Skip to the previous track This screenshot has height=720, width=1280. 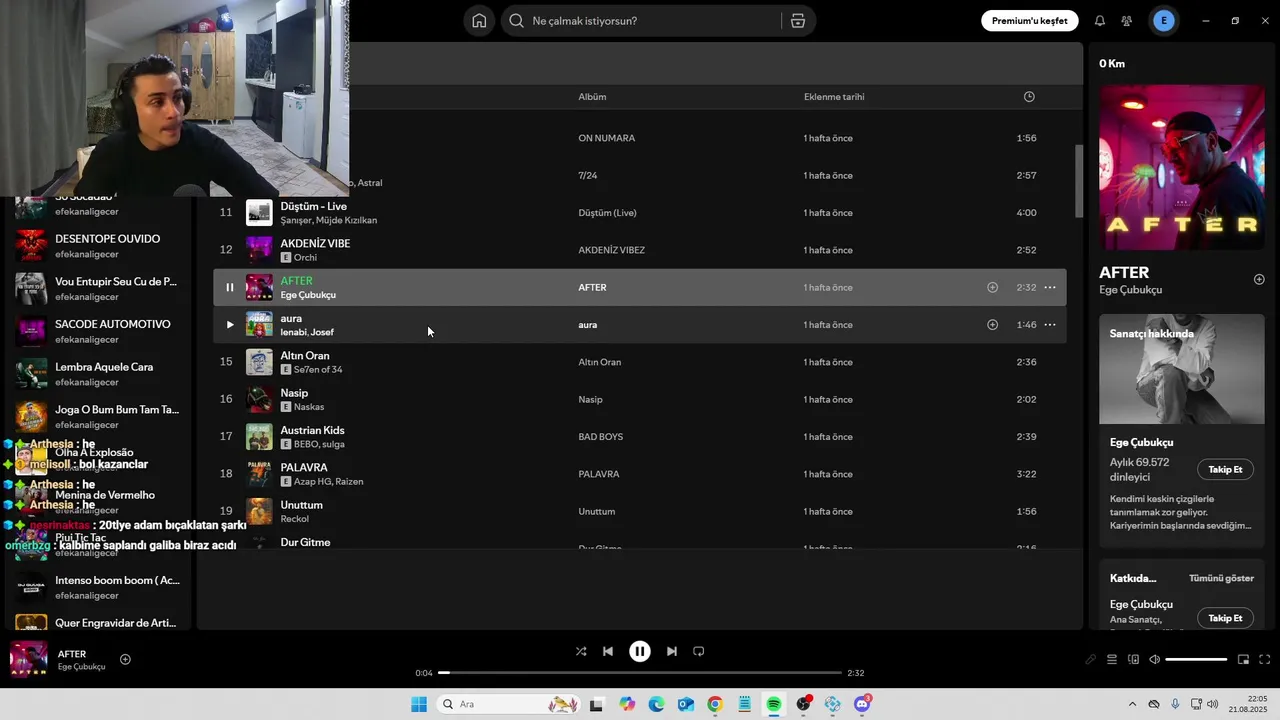[x=608, y=651]
